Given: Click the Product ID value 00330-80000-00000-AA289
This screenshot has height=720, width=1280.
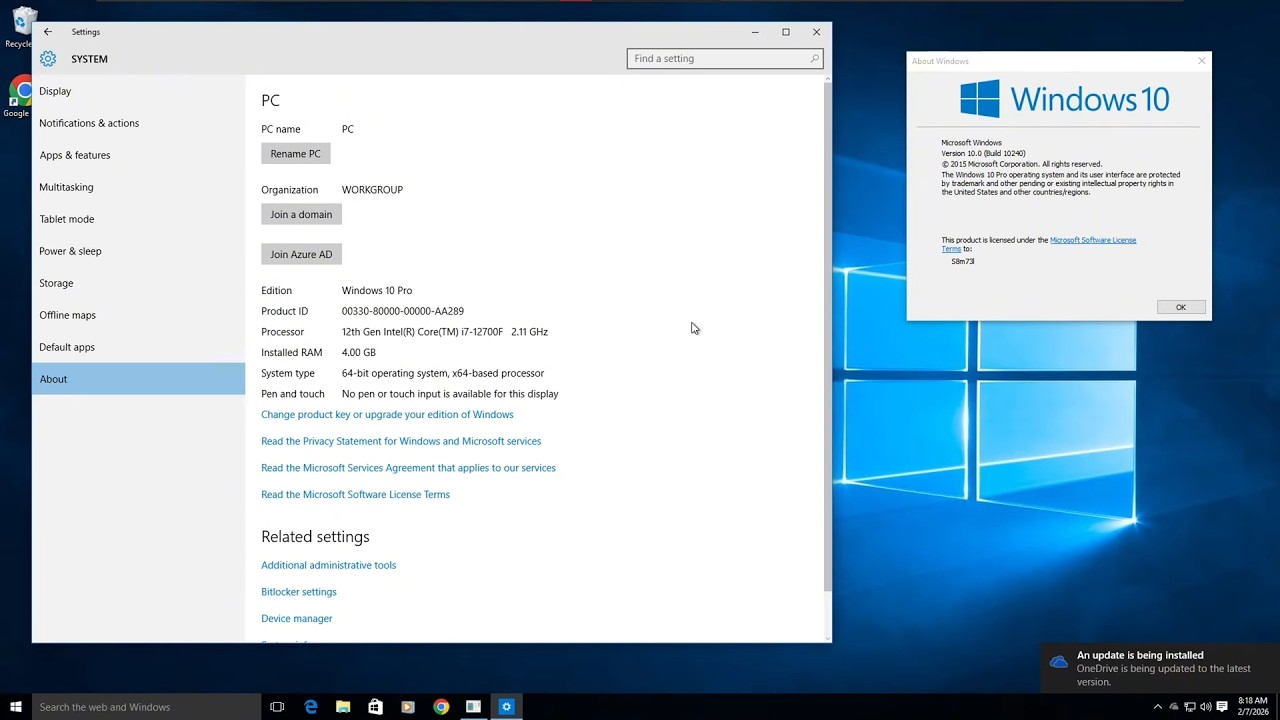Looking at the screenshot, I should pos(402,311).
